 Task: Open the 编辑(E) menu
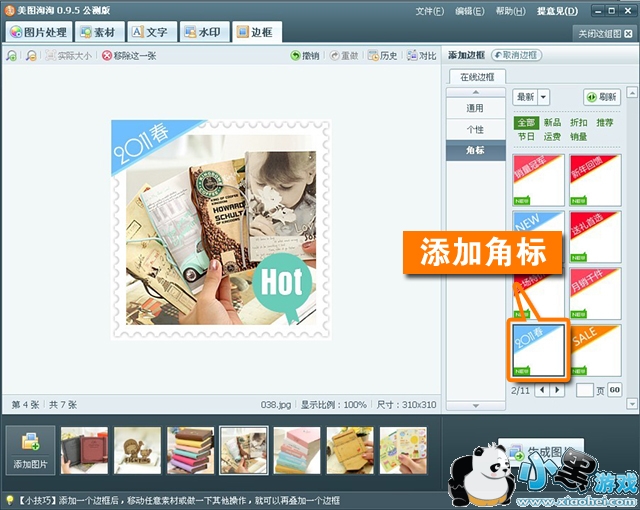tap(469, 11)
